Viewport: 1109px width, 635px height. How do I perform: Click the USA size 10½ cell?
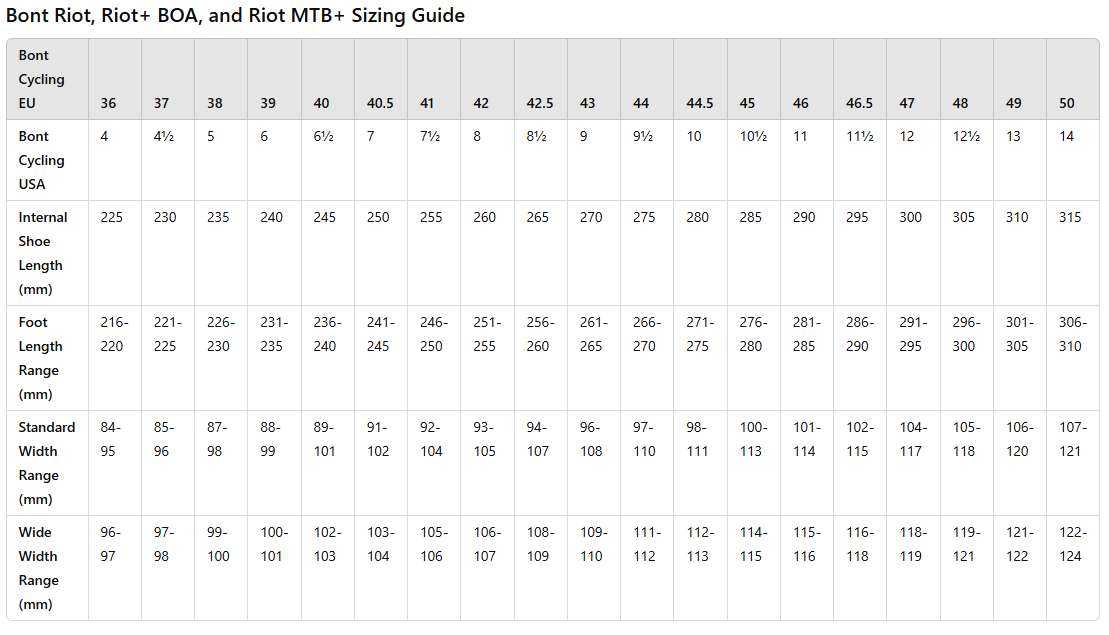click(x=753, y=137)
